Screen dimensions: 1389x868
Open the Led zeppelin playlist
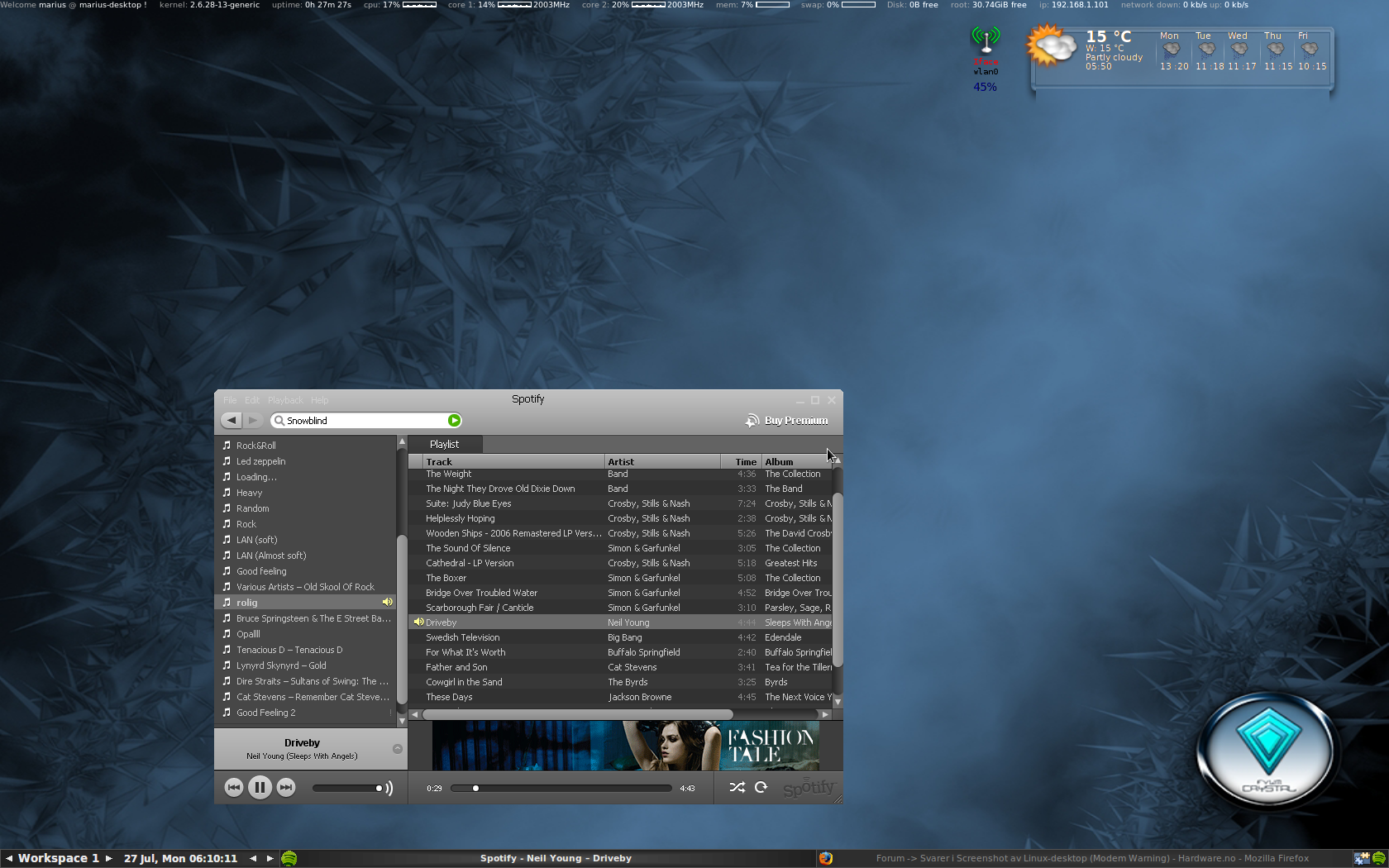306,461
